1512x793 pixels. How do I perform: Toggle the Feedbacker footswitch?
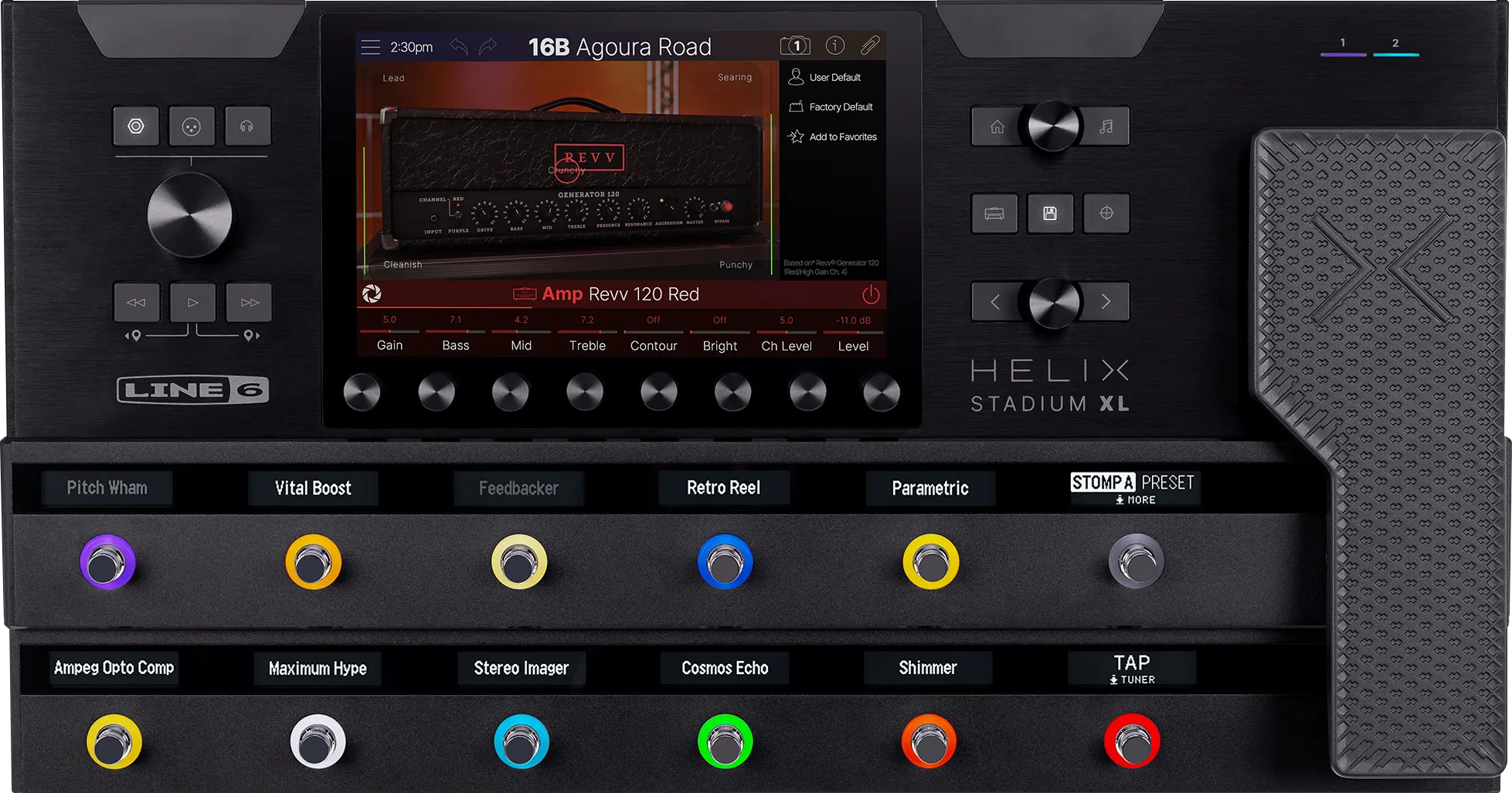(519, 562)
